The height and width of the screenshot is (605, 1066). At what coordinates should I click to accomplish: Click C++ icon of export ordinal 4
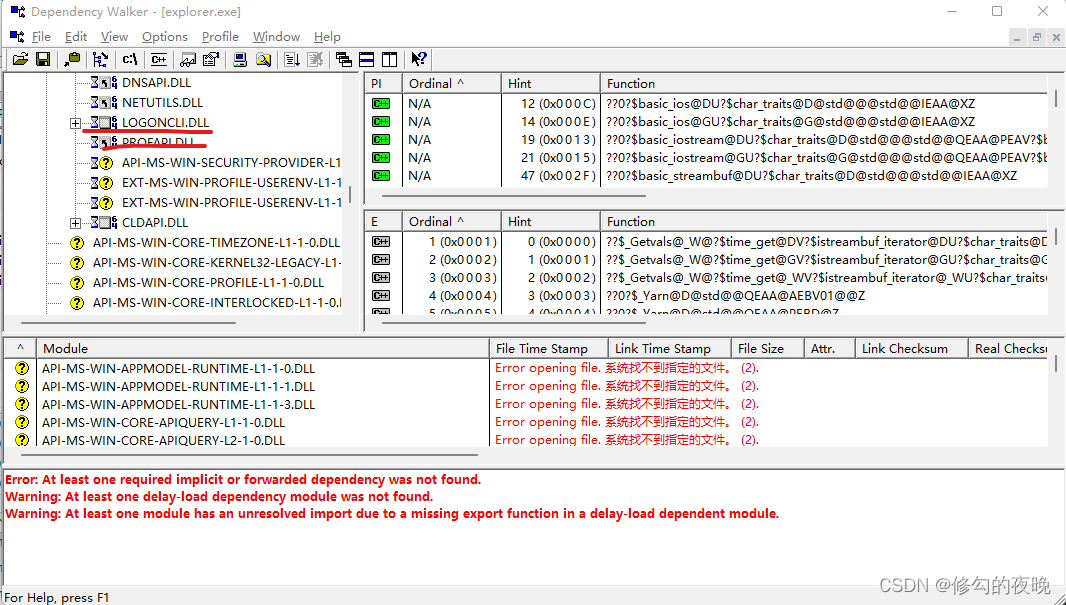(381, 296)
